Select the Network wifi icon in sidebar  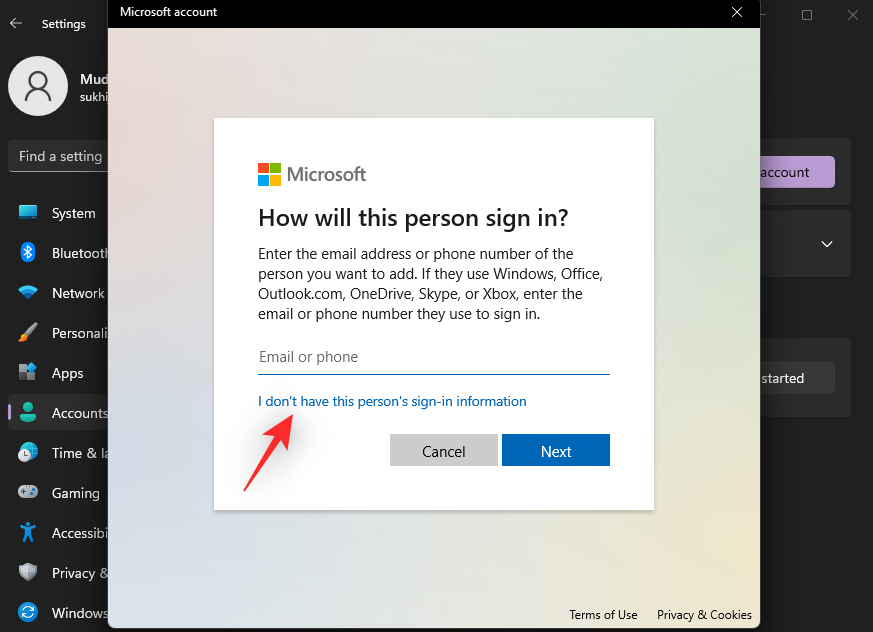(x=27, y=292)
